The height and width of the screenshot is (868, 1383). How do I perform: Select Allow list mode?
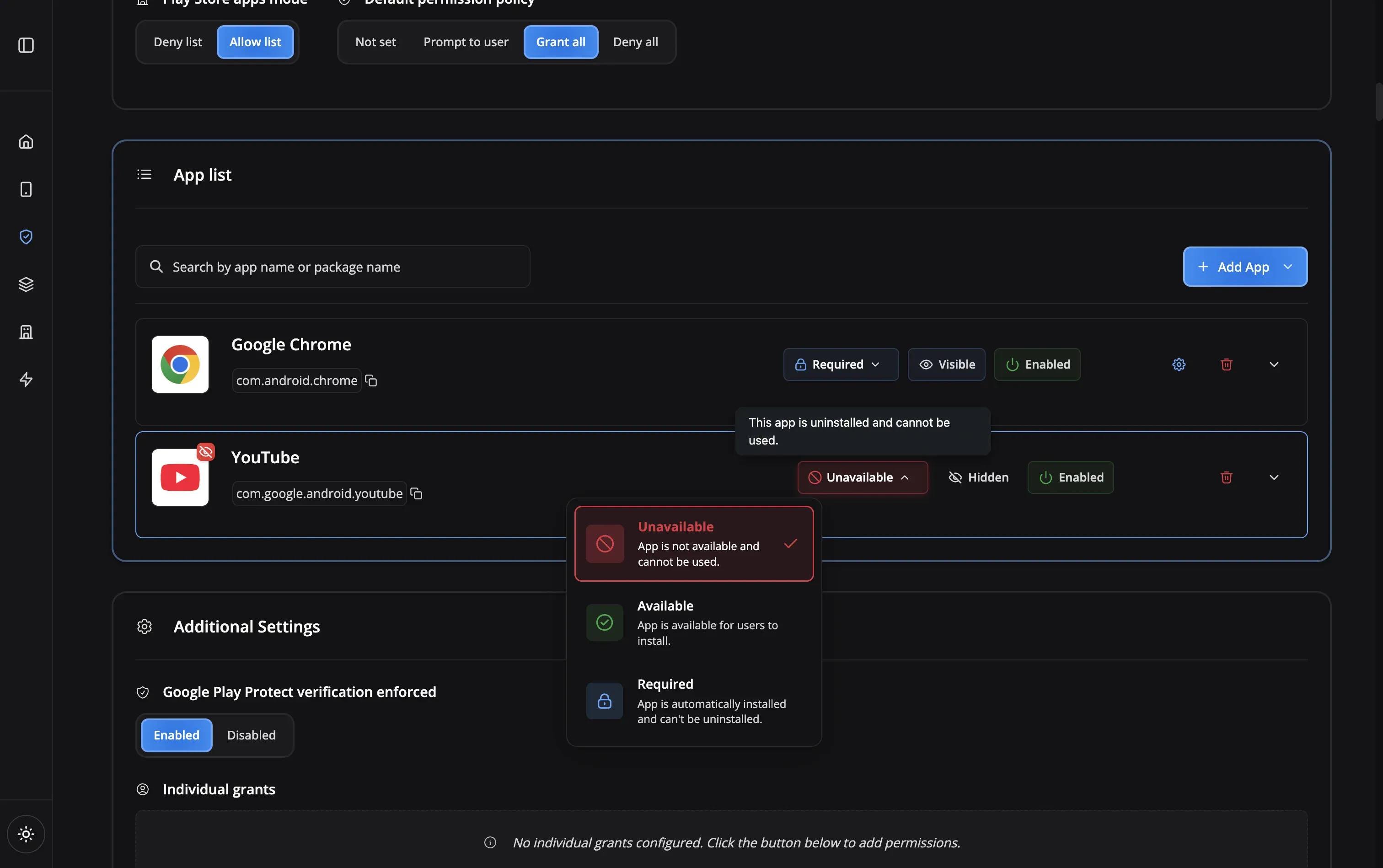click(256, 42)
